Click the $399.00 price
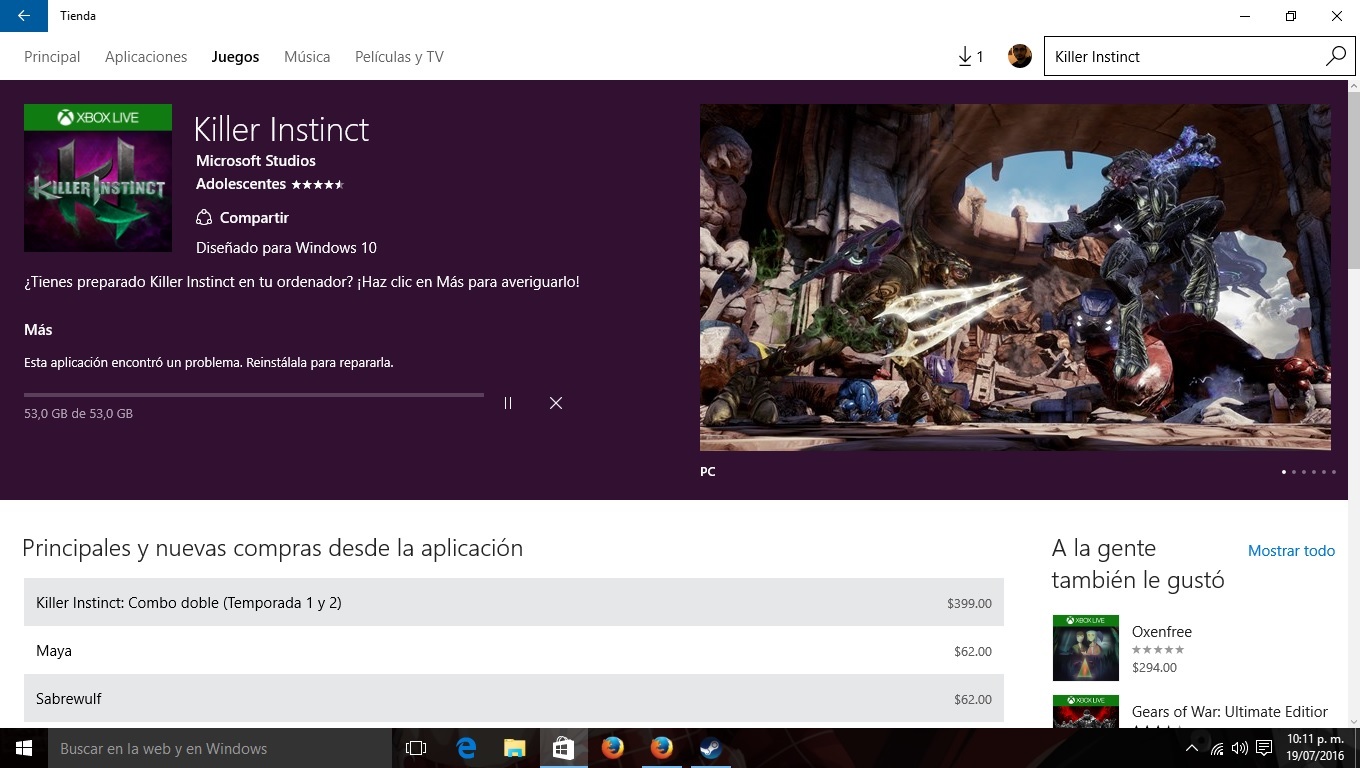This screenshot has width=1360, height=768. (x=969, y=604)
